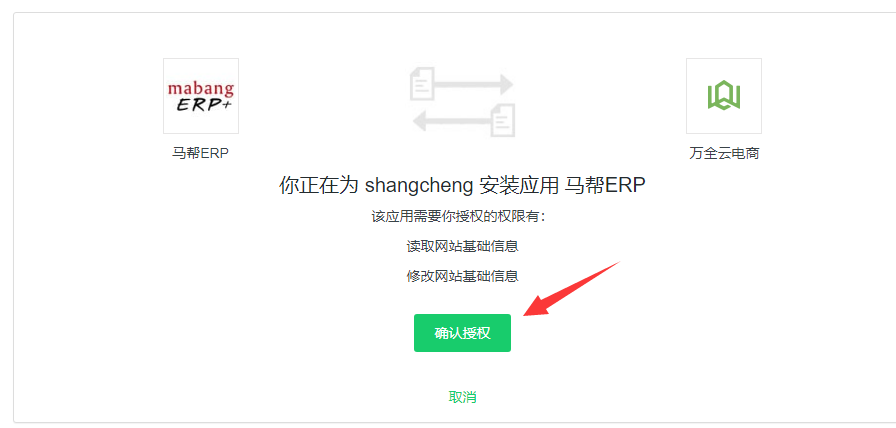The image size is (896, 428).
Task: Click '马帮ERP' at end of heading
Action: coord(605,186)
